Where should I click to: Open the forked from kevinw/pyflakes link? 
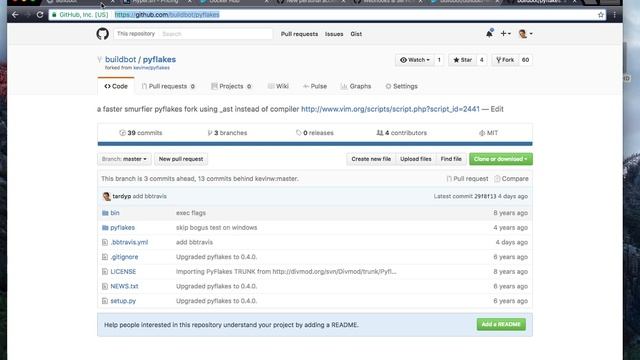(151, 68)
